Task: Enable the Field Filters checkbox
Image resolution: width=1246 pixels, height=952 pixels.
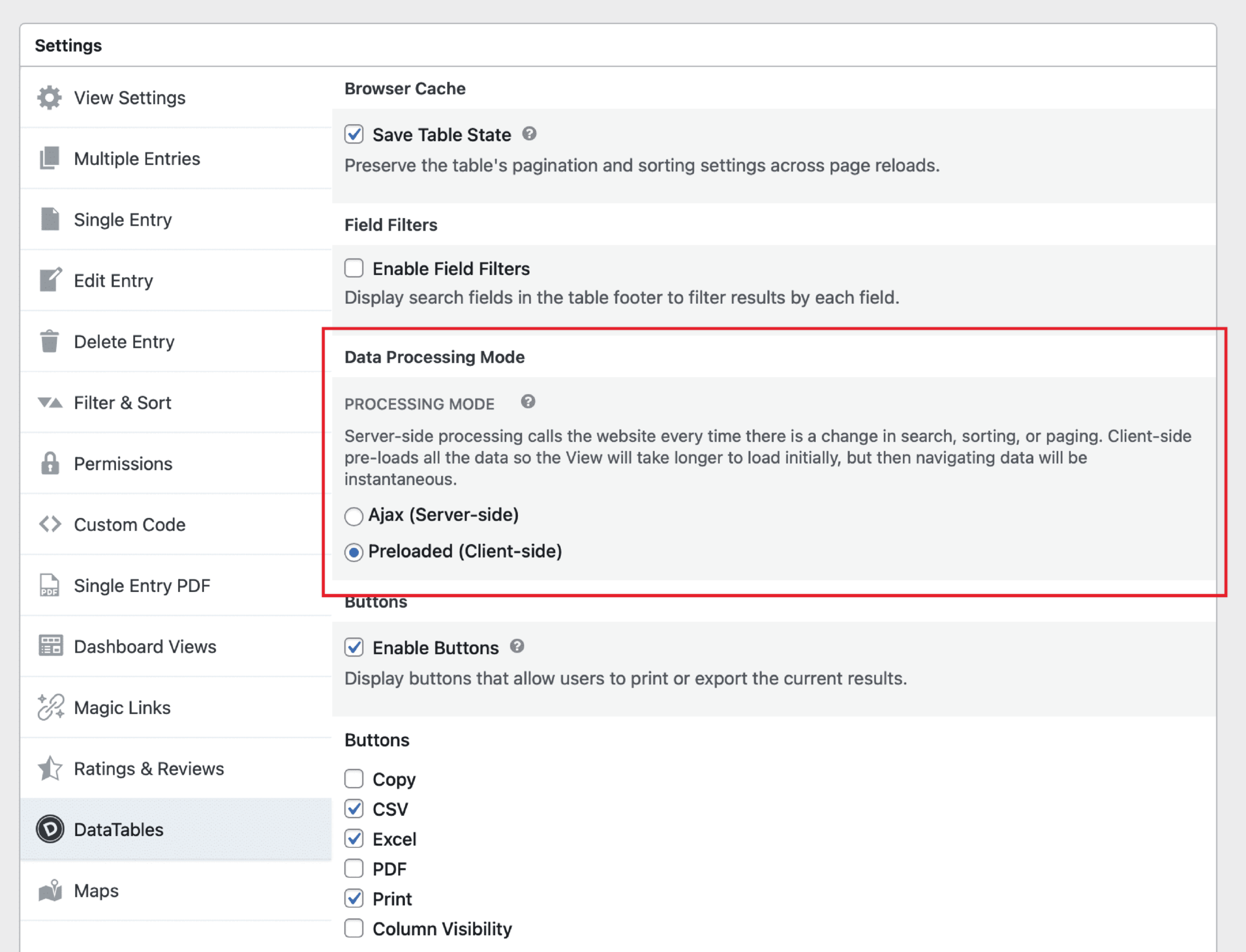Action: (353, 268)
